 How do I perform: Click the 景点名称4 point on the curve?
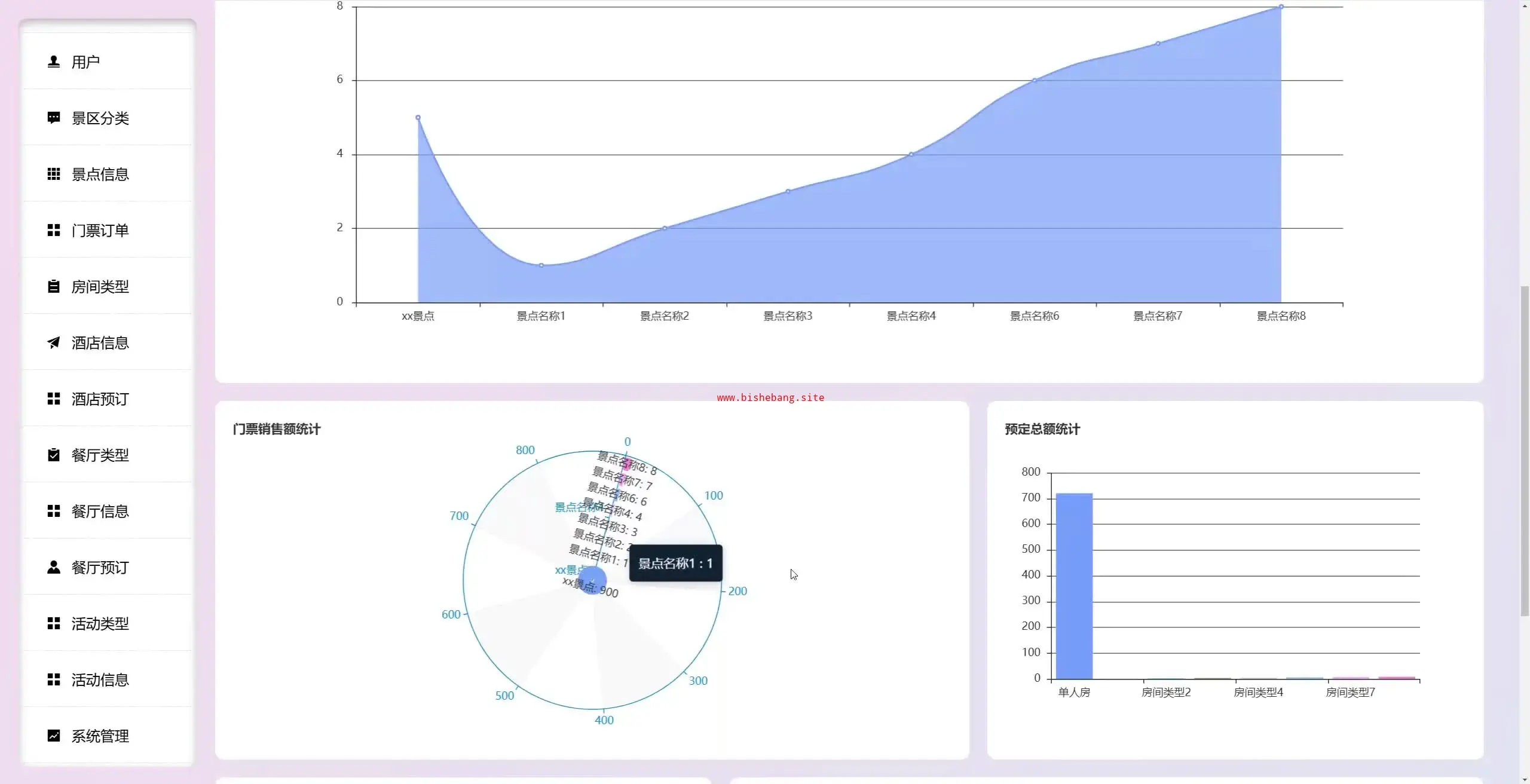911,154
